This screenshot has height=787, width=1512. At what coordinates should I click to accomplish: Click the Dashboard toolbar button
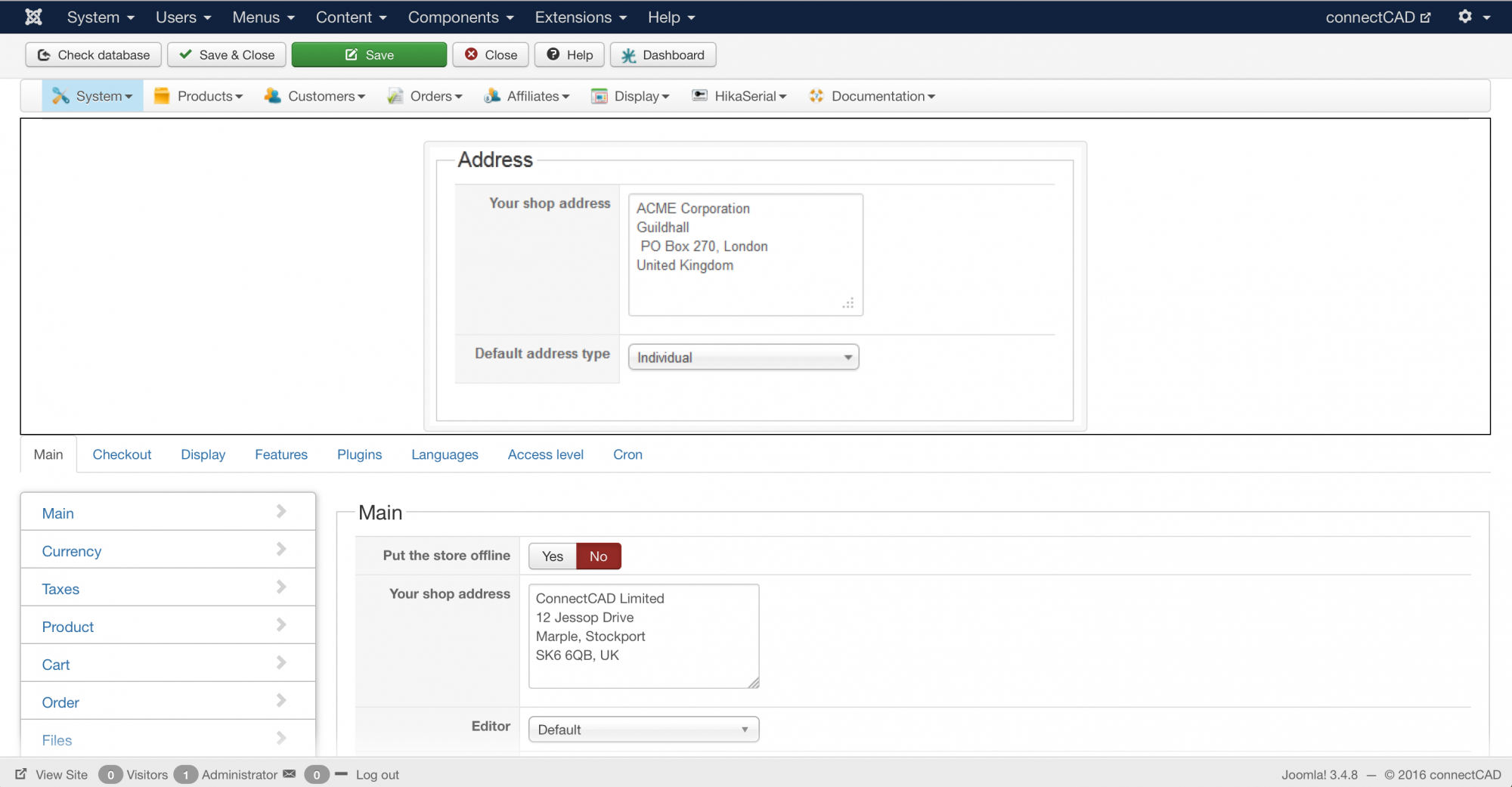pyautogui.click(x=663, y=55)
